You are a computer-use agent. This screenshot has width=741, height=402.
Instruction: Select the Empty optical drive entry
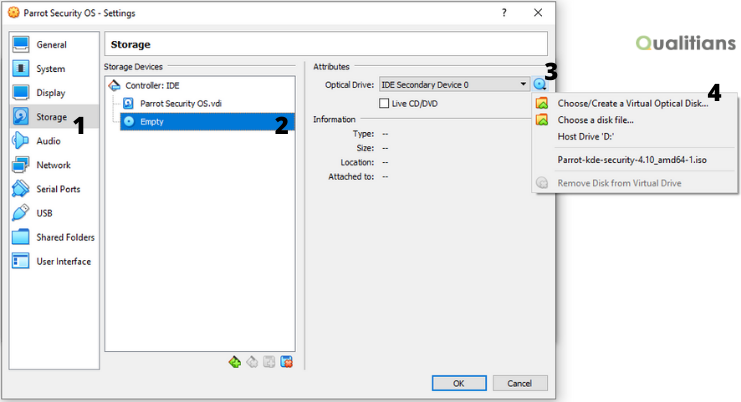coord(207,121)
